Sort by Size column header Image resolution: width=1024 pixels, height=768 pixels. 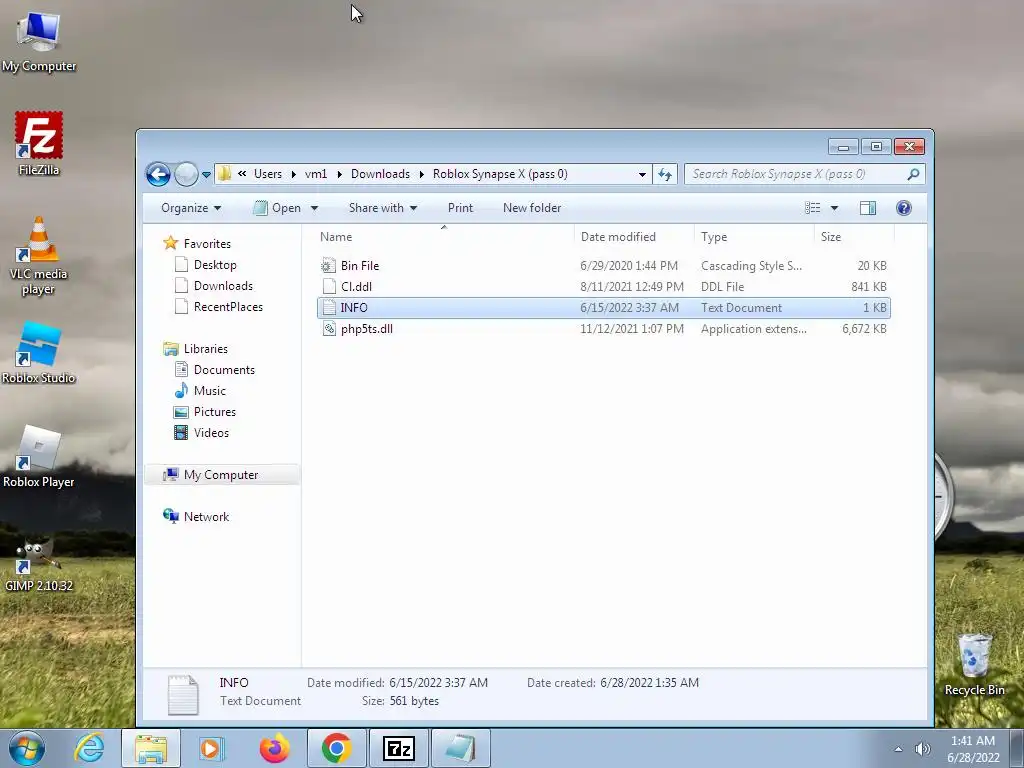854,237
